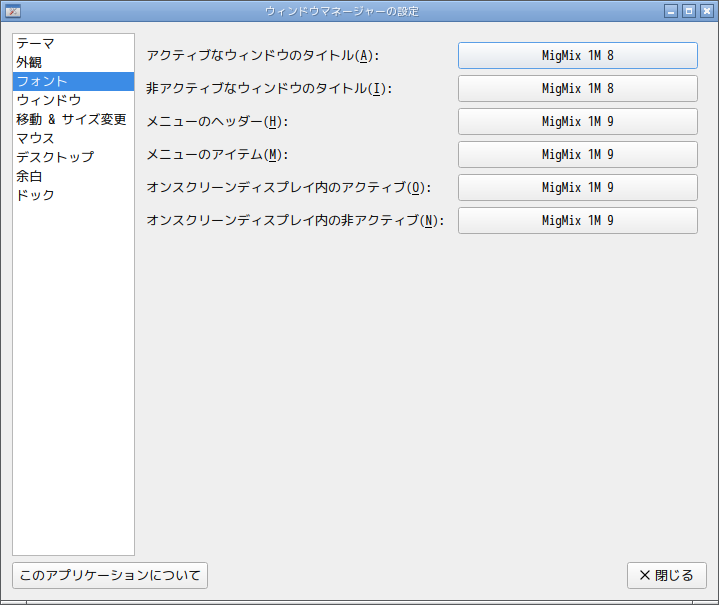Select テーマ in the sidebar list
This screenshot has width=719, height=605.
(36, 43)
